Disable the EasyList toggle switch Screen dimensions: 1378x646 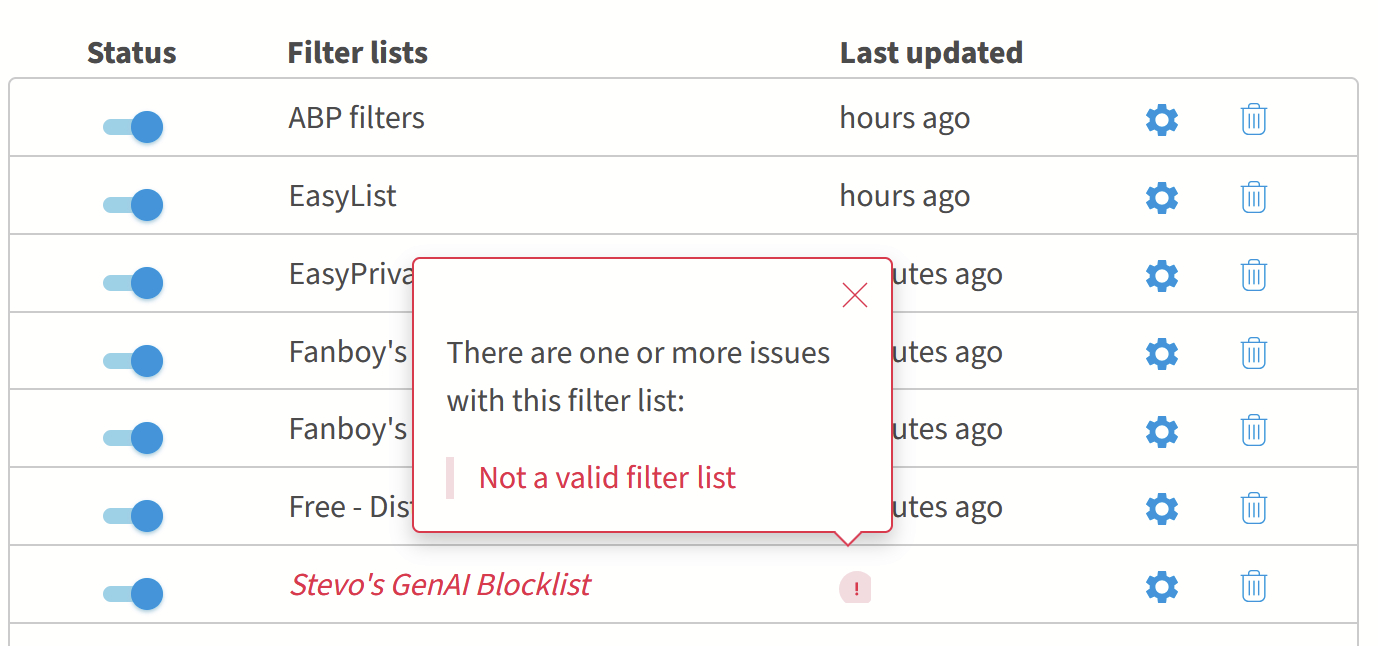(x=133, y=205)
